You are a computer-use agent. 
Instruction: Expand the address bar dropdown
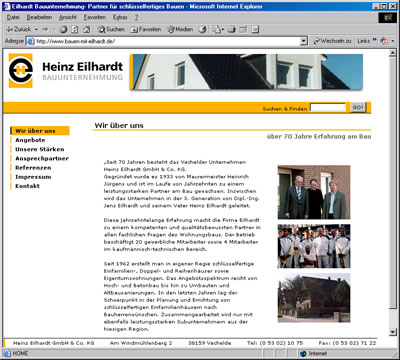click(x=304, y=41)
